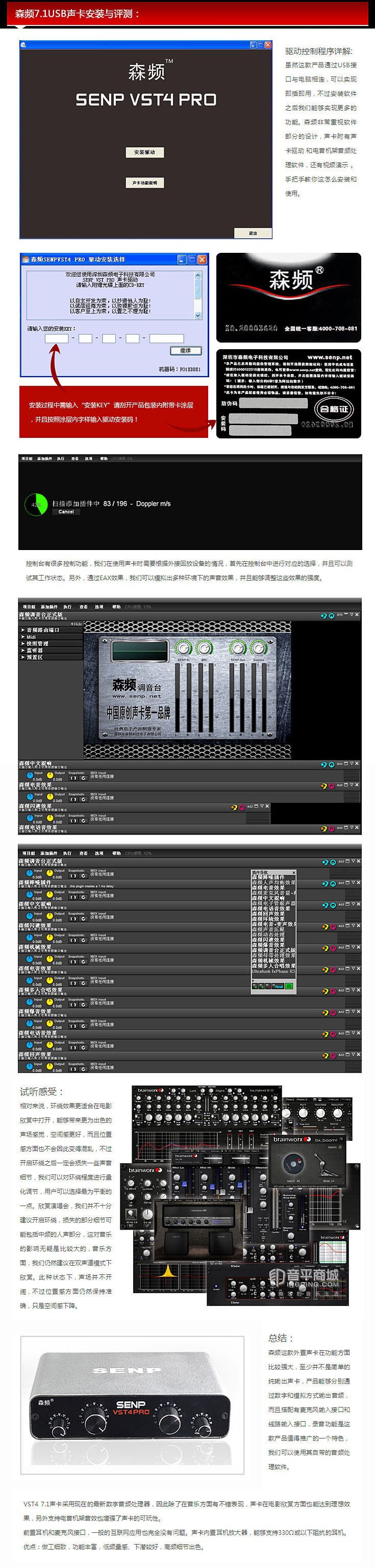Hide the plugin side panel via Hide
Viewport: 375px width, 1568px height.
[77, 624]
